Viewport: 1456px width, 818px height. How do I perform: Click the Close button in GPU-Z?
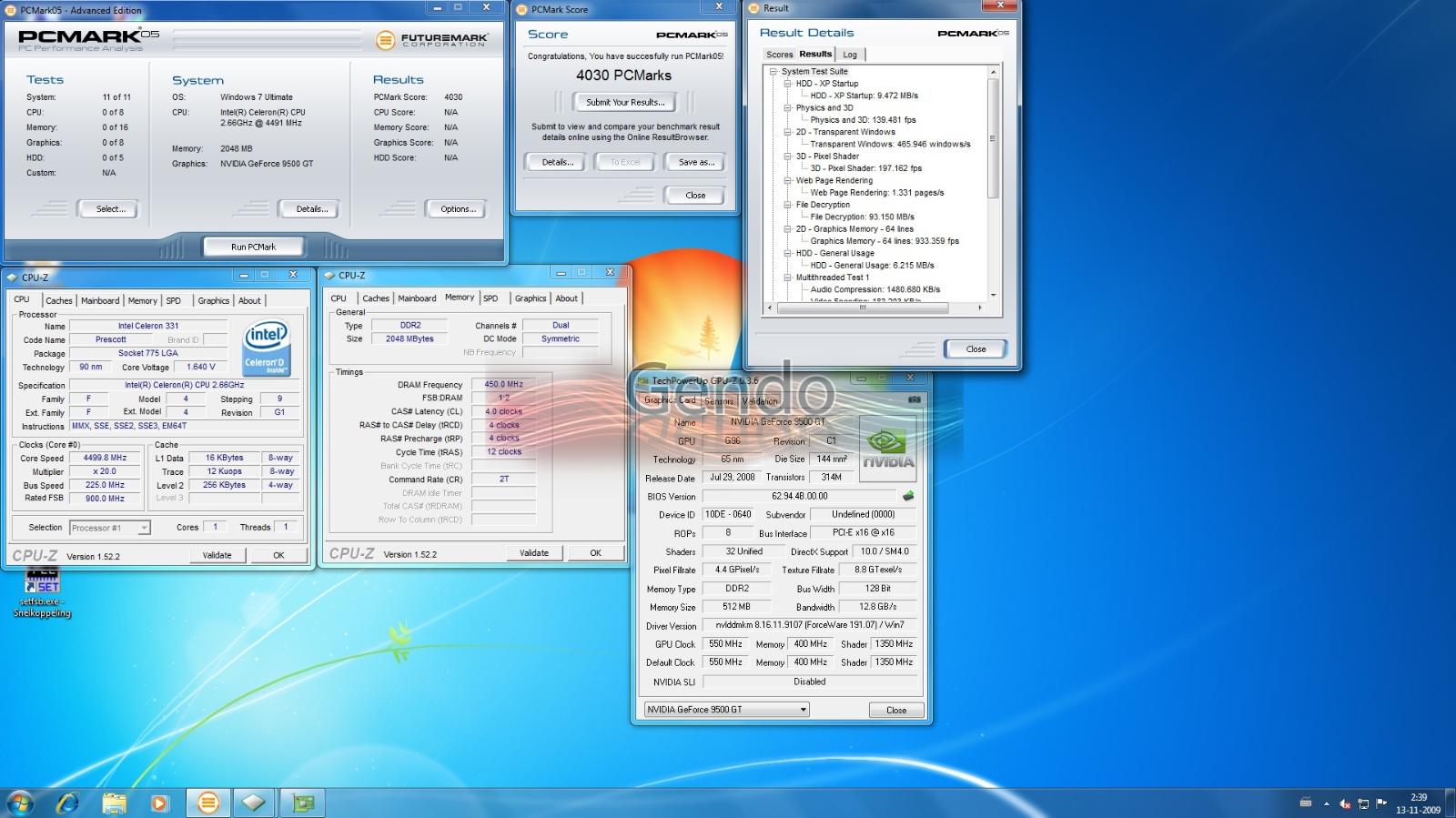coord(895,710)
